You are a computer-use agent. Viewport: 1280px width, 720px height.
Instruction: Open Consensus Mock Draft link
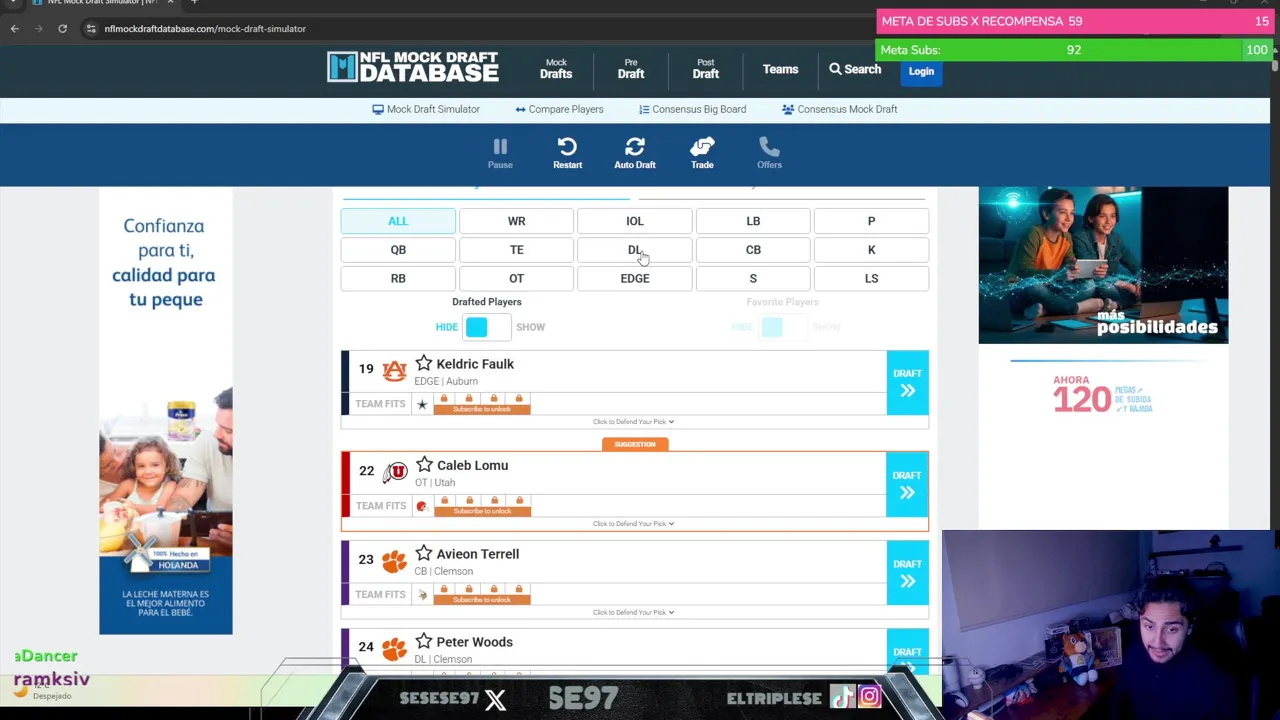click(x=840, y=109)
